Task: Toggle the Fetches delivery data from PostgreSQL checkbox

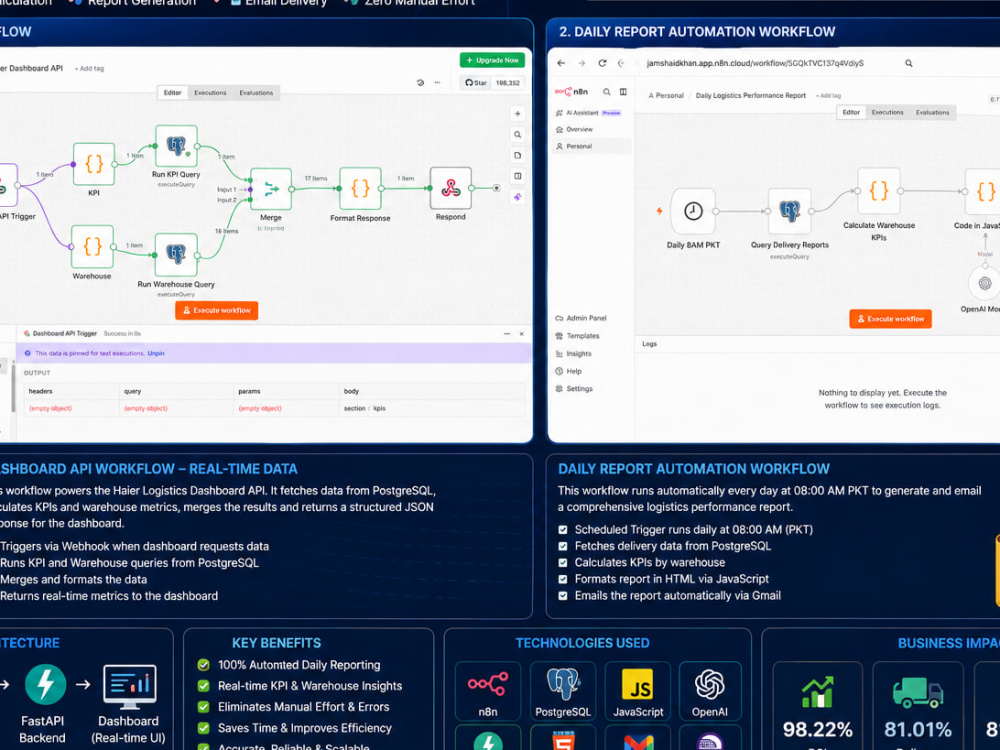Action: 562,546
